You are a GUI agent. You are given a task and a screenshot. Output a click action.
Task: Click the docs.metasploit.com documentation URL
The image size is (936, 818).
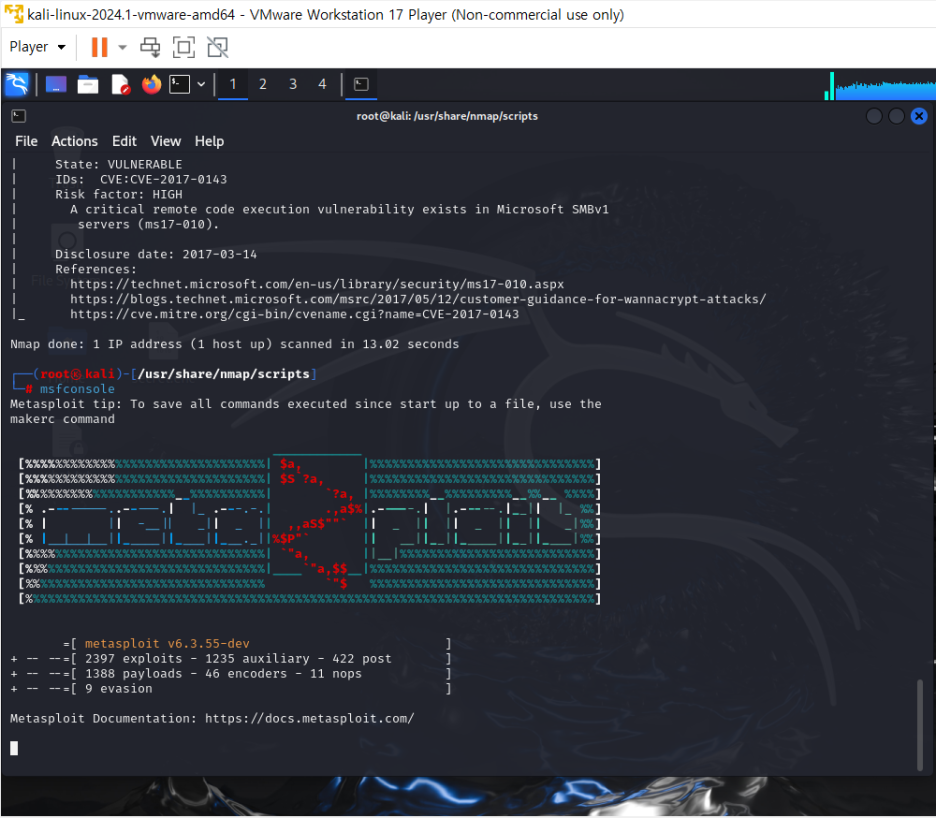[309, 718]
